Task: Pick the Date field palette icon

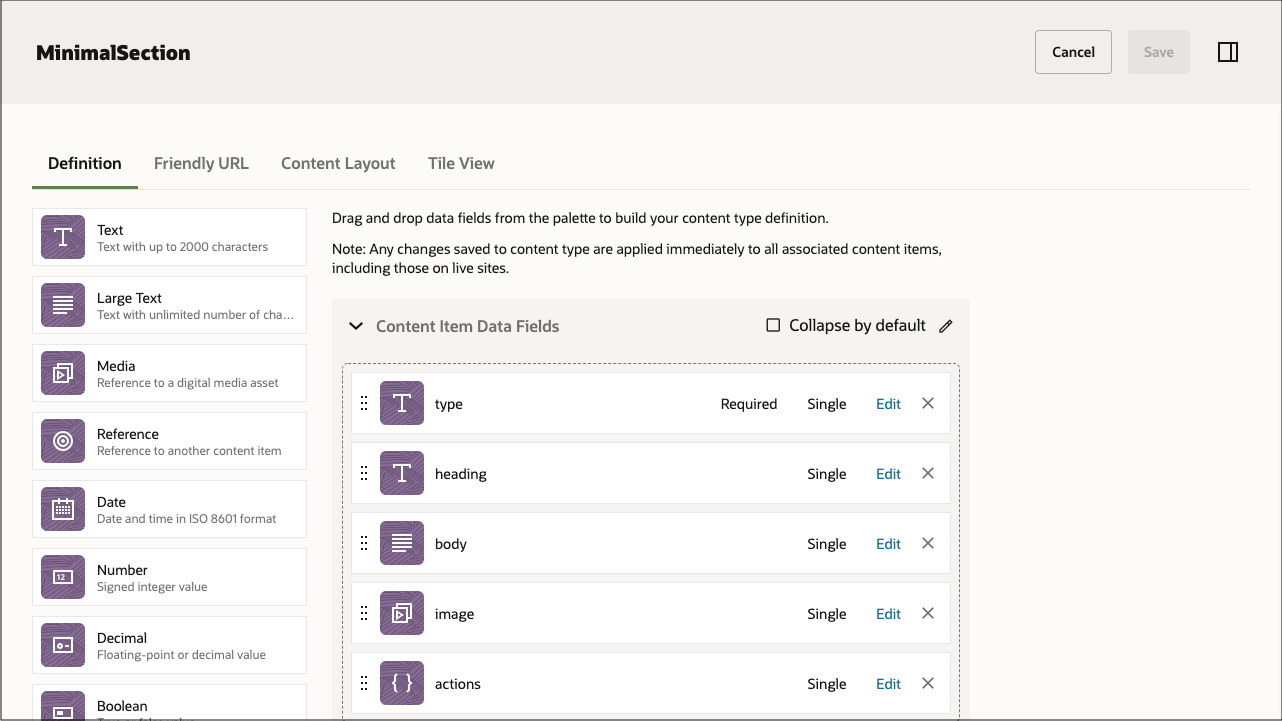Action: pos(63,509)
